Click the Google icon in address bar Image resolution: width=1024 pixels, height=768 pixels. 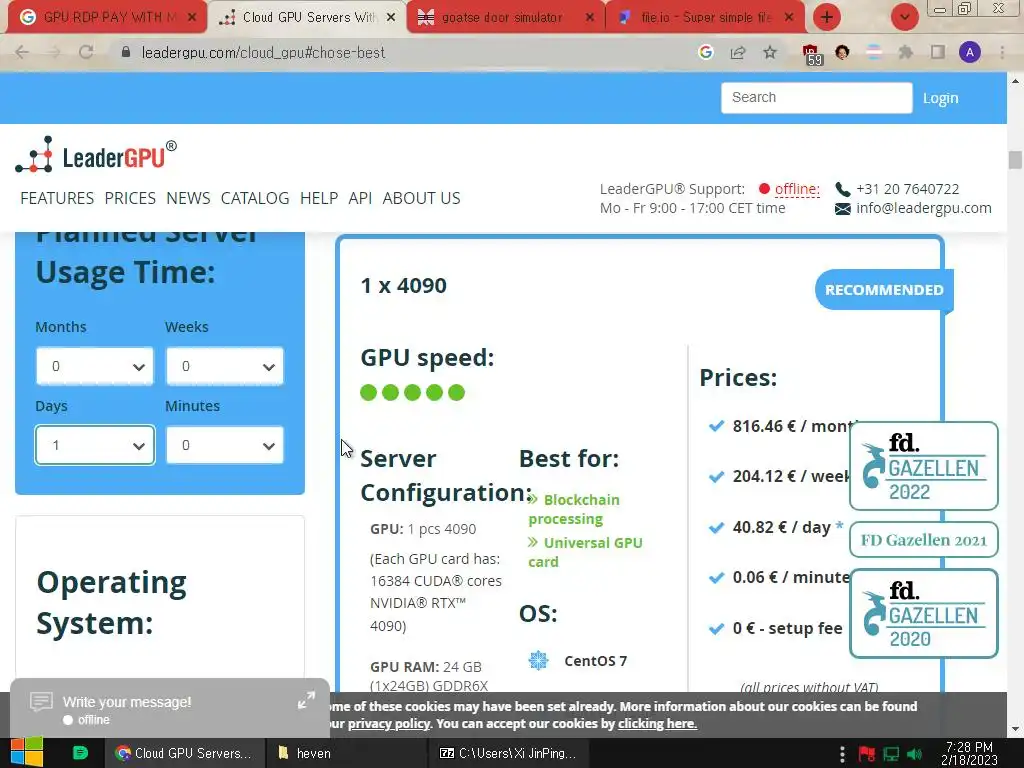click(705, 52)
